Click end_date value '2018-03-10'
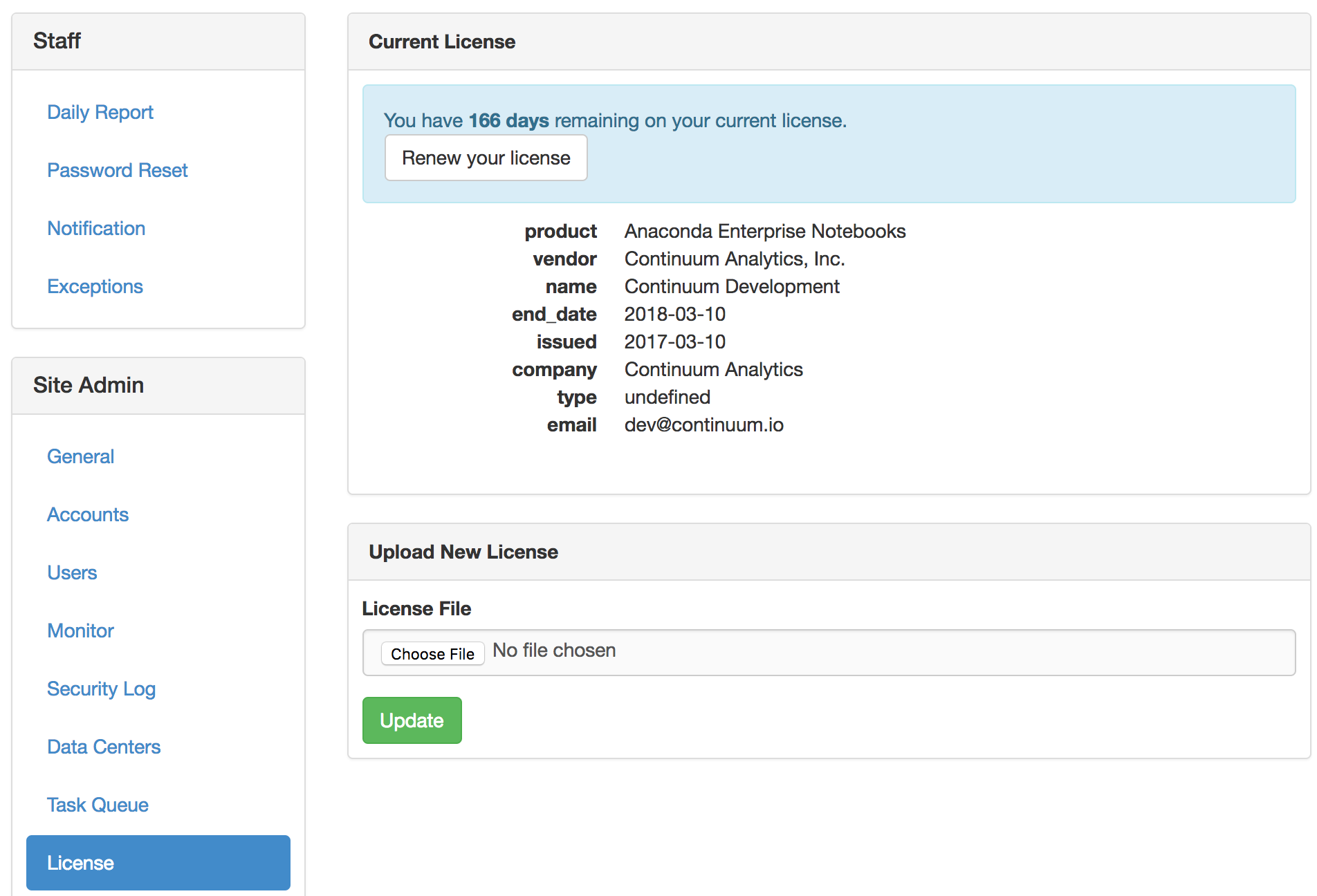1317x896 pixels. click(x=675, y=314)
